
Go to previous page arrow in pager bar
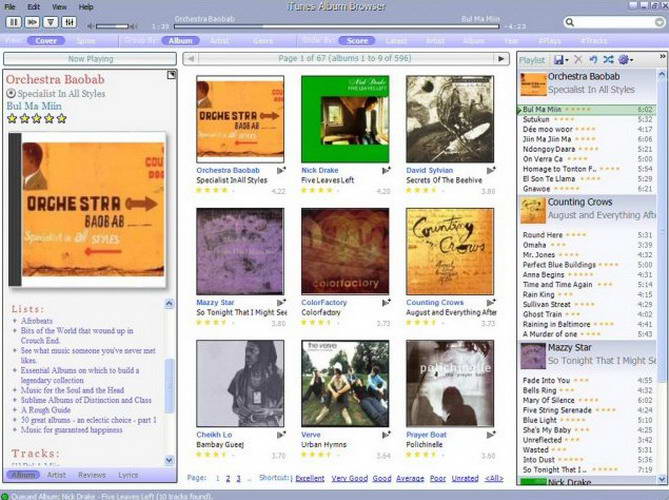point(191,59)
